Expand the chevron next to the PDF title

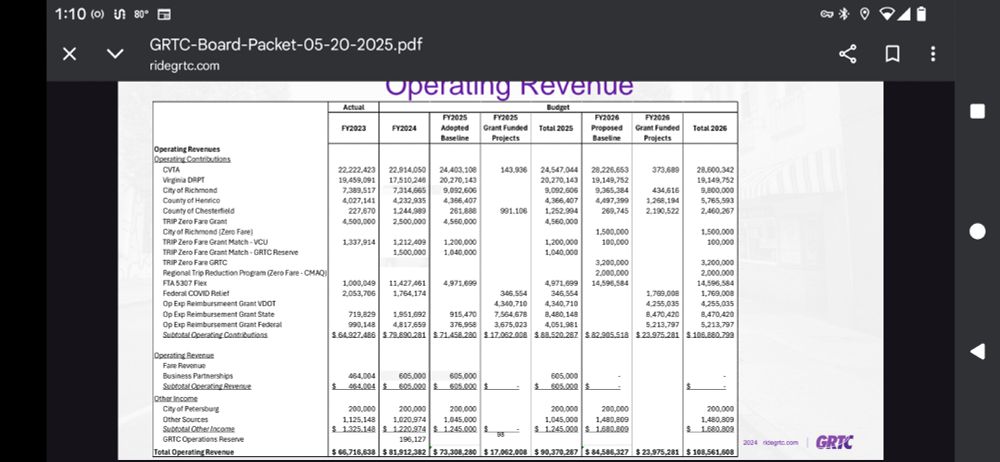click(115, 54)
